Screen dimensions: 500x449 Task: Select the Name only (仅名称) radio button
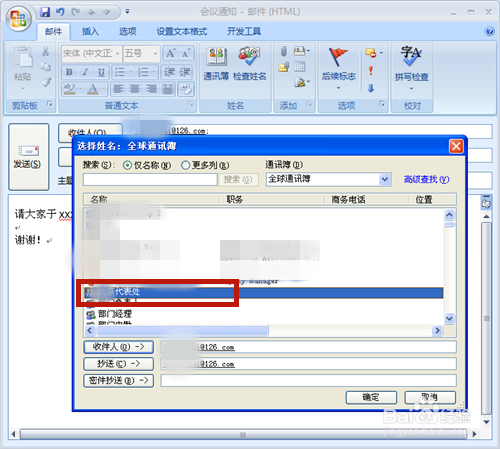coord(127,165)
